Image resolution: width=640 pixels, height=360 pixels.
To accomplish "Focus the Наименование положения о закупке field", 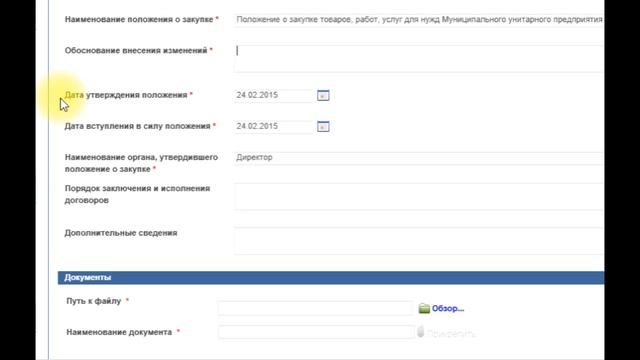I will (x=419, y=20).
